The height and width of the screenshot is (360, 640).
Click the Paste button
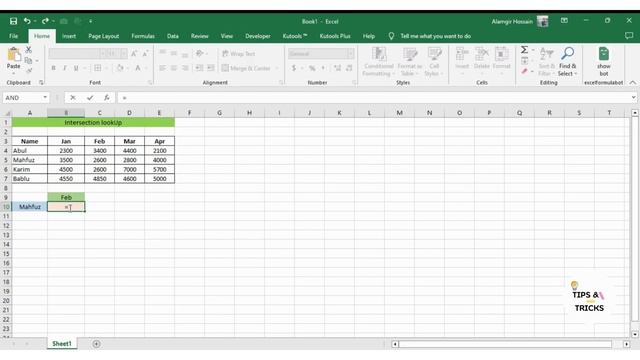tap(13, 59)
